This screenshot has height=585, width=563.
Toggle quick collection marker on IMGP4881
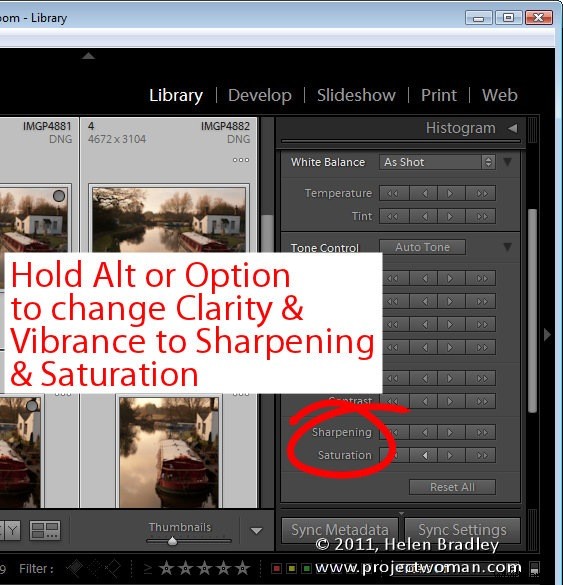point(59,196)
